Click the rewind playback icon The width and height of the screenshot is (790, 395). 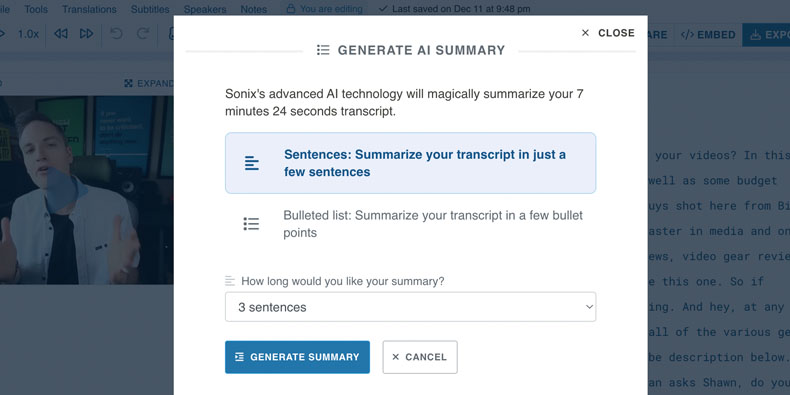coord(60,34)
